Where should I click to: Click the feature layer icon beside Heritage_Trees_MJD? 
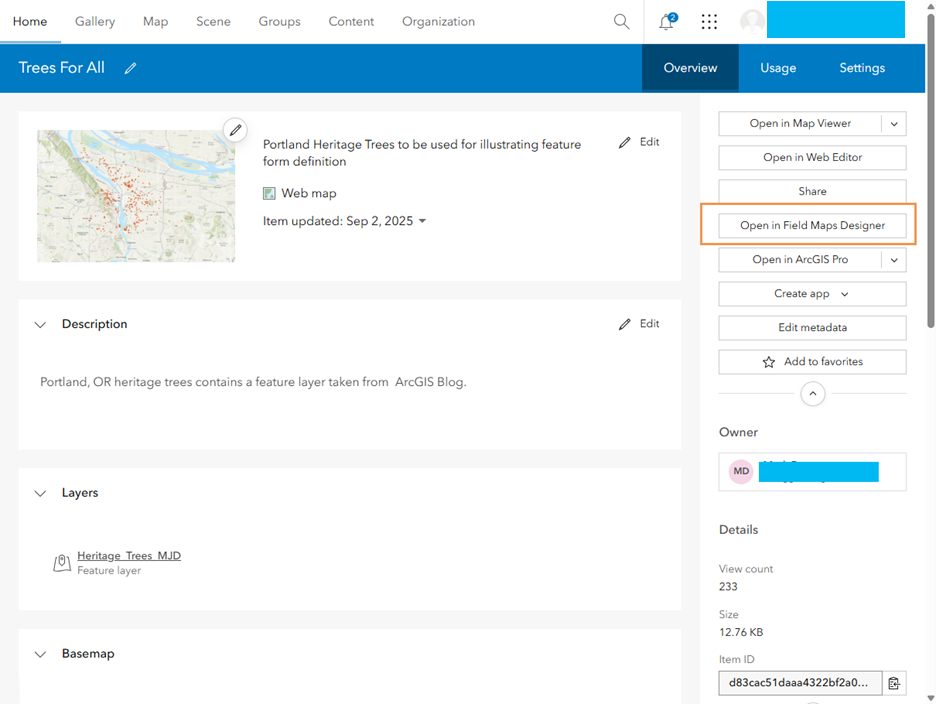pyautogui.click(x=61, y=562)
